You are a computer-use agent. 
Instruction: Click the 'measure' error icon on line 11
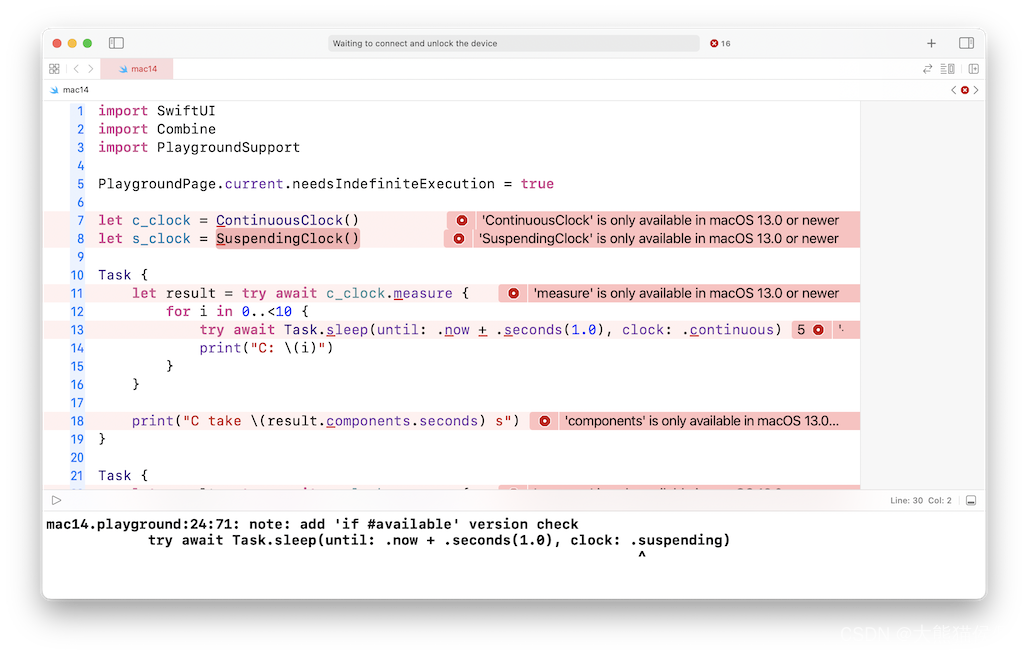coord(513,294)
